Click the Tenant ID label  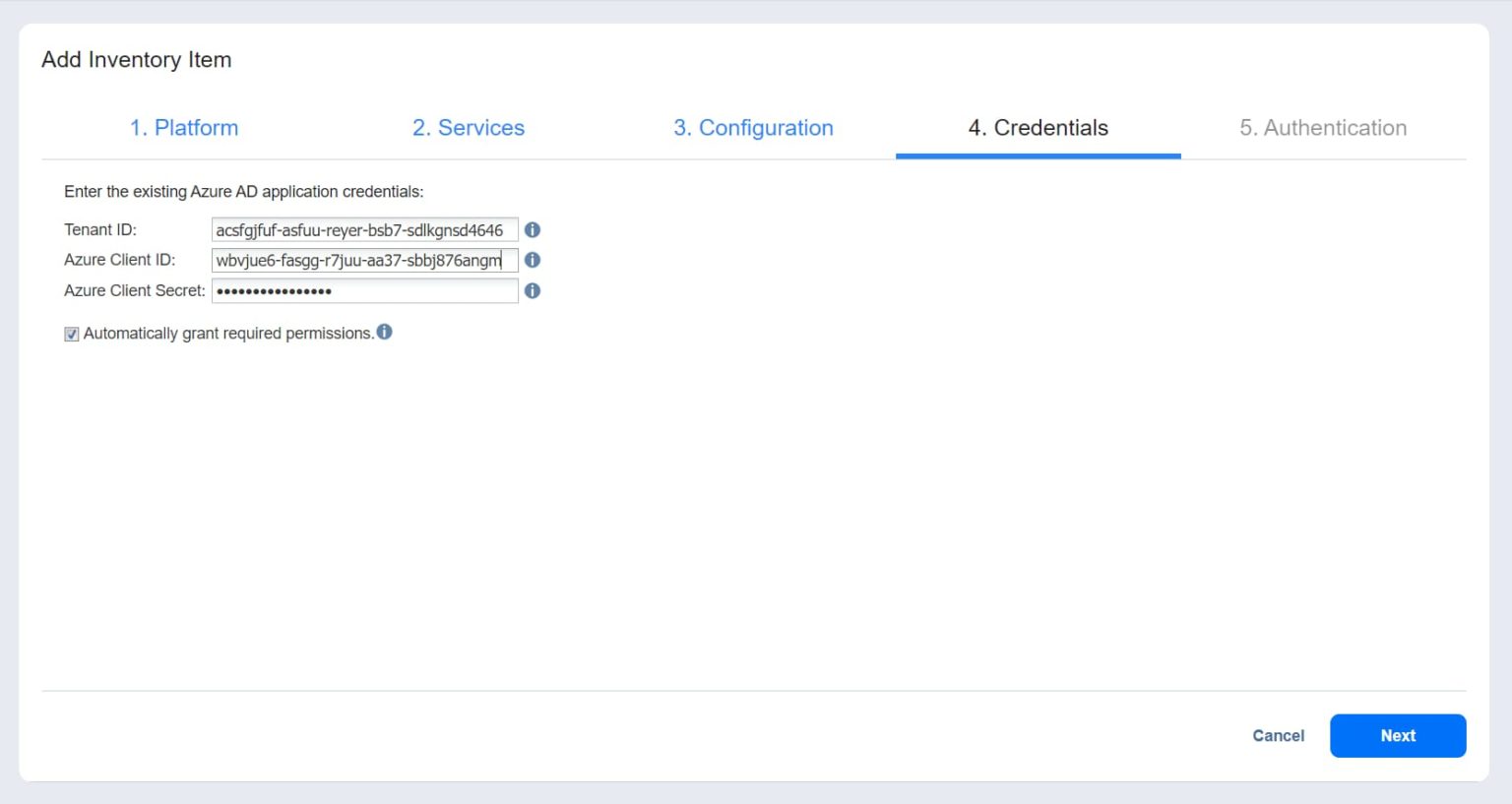[99, 229]
